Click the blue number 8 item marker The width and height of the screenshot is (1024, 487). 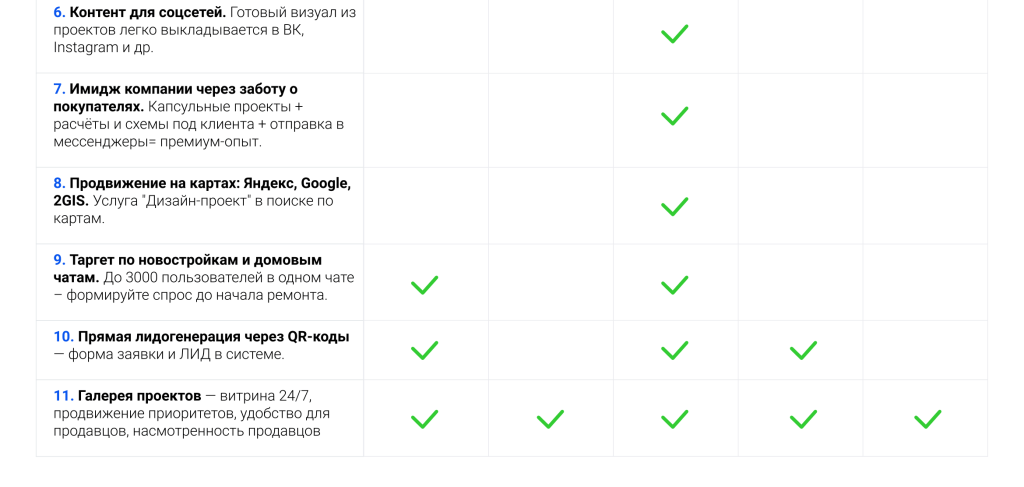59,183
